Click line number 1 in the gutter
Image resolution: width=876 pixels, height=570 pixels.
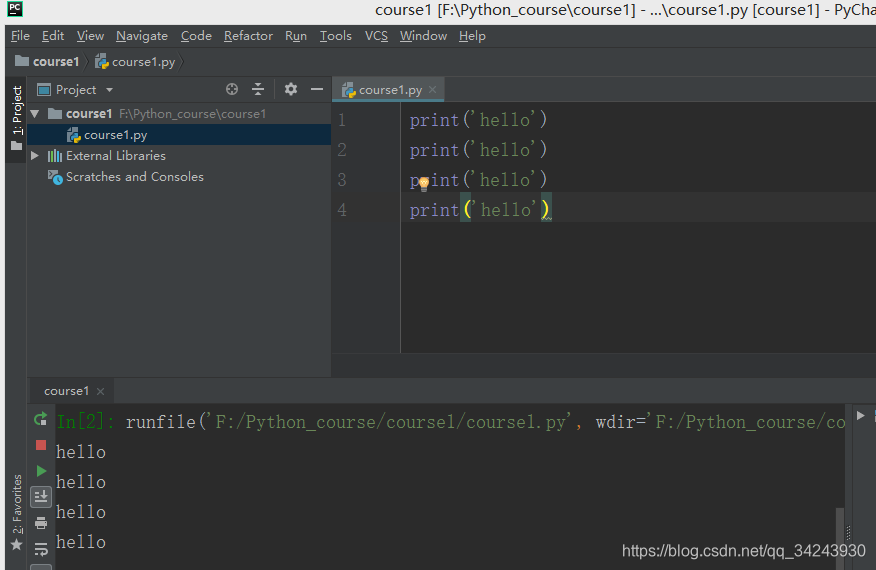342,120
